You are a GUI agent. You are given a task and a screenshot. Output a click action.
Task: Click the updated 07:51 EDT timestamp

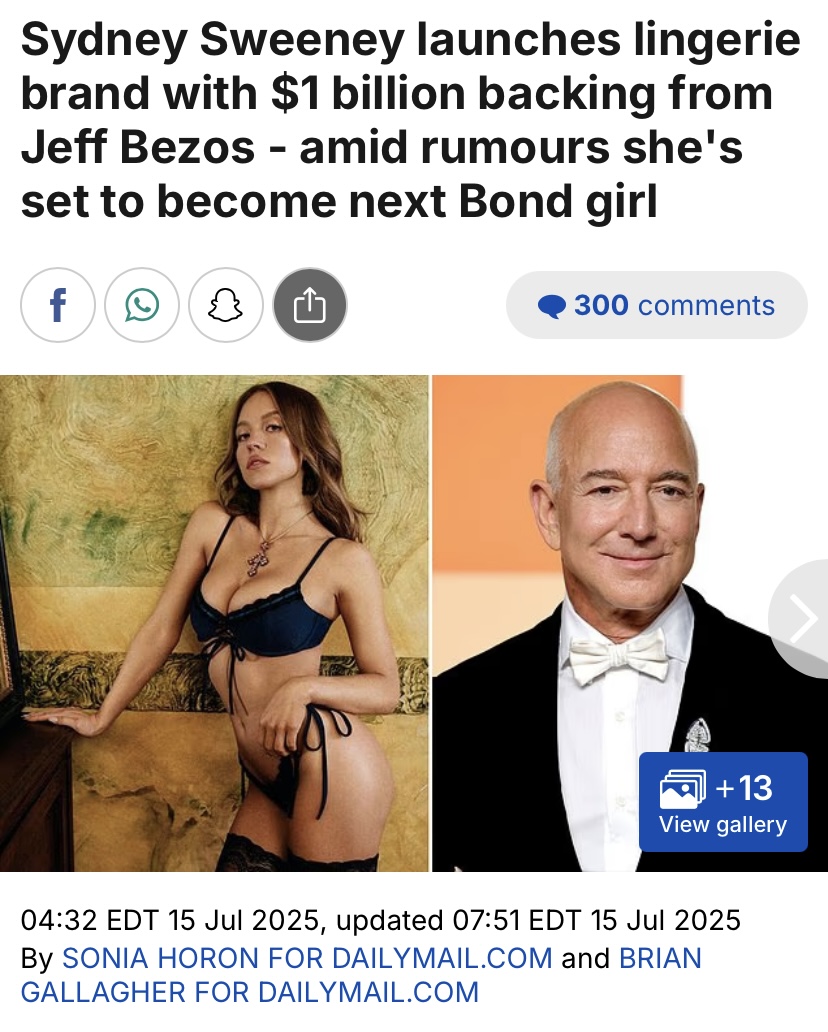pos(538,920)
